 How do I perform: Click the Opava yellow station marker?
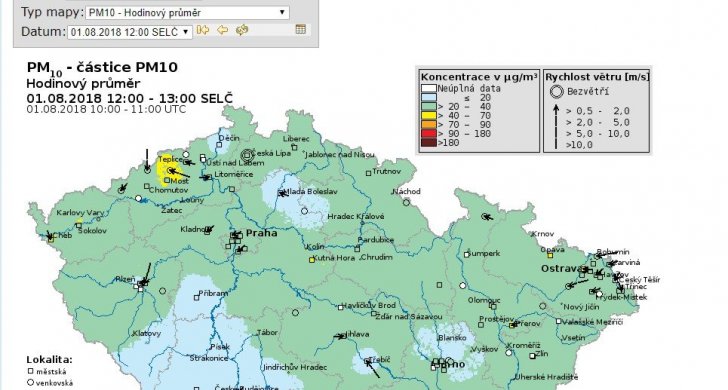[550, 255]
